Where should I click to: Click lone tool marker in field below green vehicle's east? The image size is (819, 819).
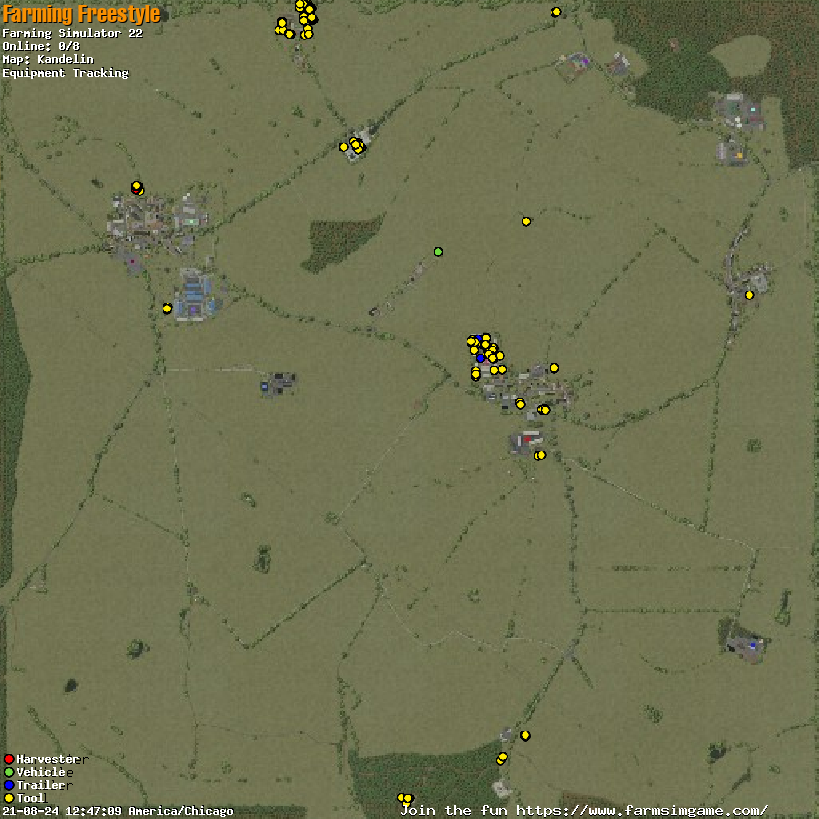[526, 221]
